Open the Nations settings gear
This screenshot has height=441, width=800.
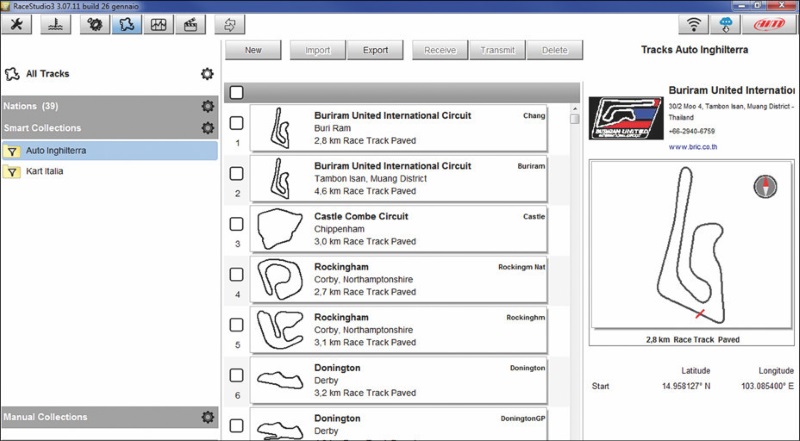click(207, 106)
